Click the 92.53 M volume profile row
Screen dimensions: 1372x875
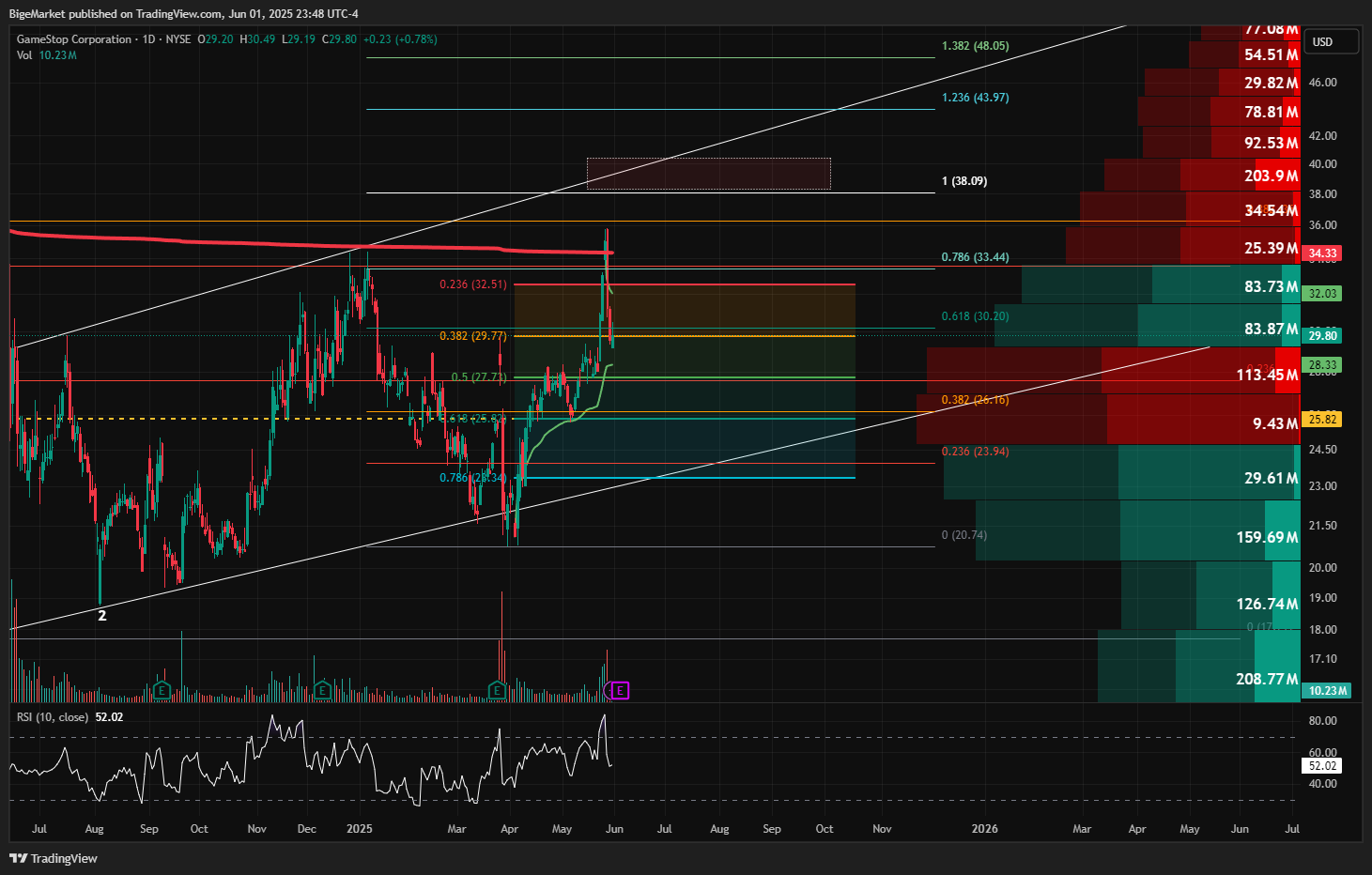coord(1222,143)
